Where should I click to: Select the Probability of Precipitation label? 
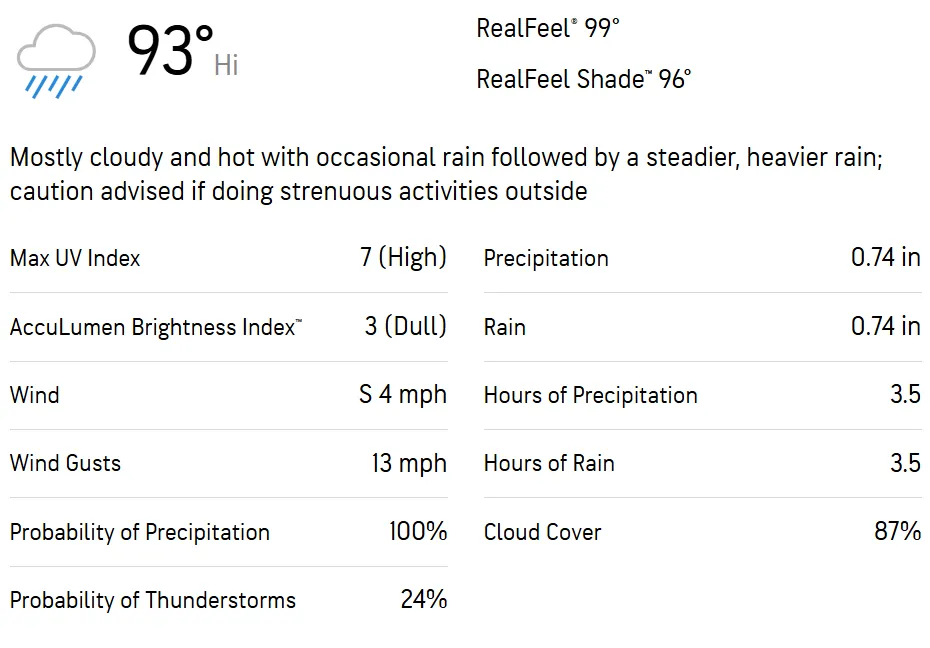140,532
